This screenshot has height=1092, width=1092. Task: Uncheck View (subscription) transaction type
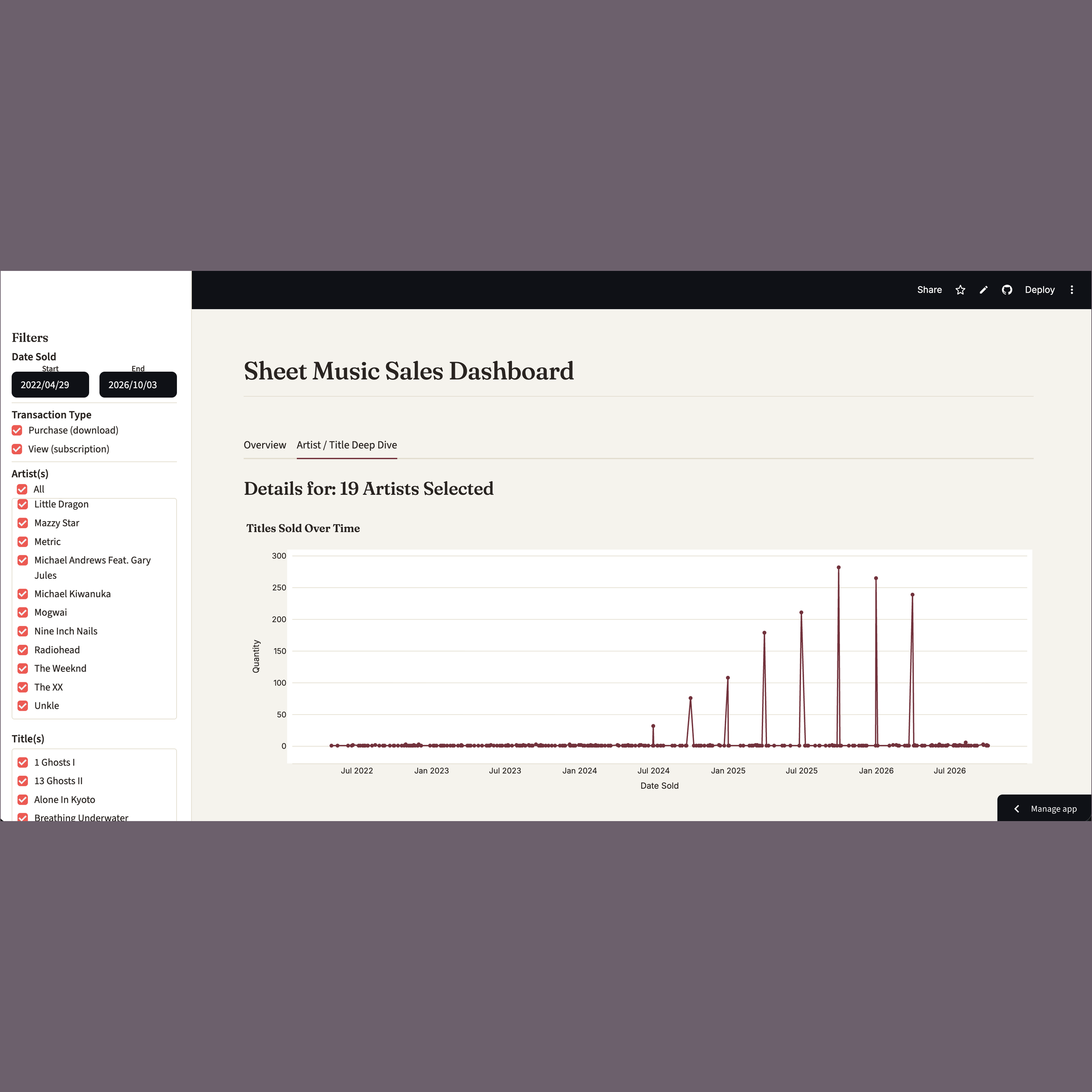[x=17, y=449]
